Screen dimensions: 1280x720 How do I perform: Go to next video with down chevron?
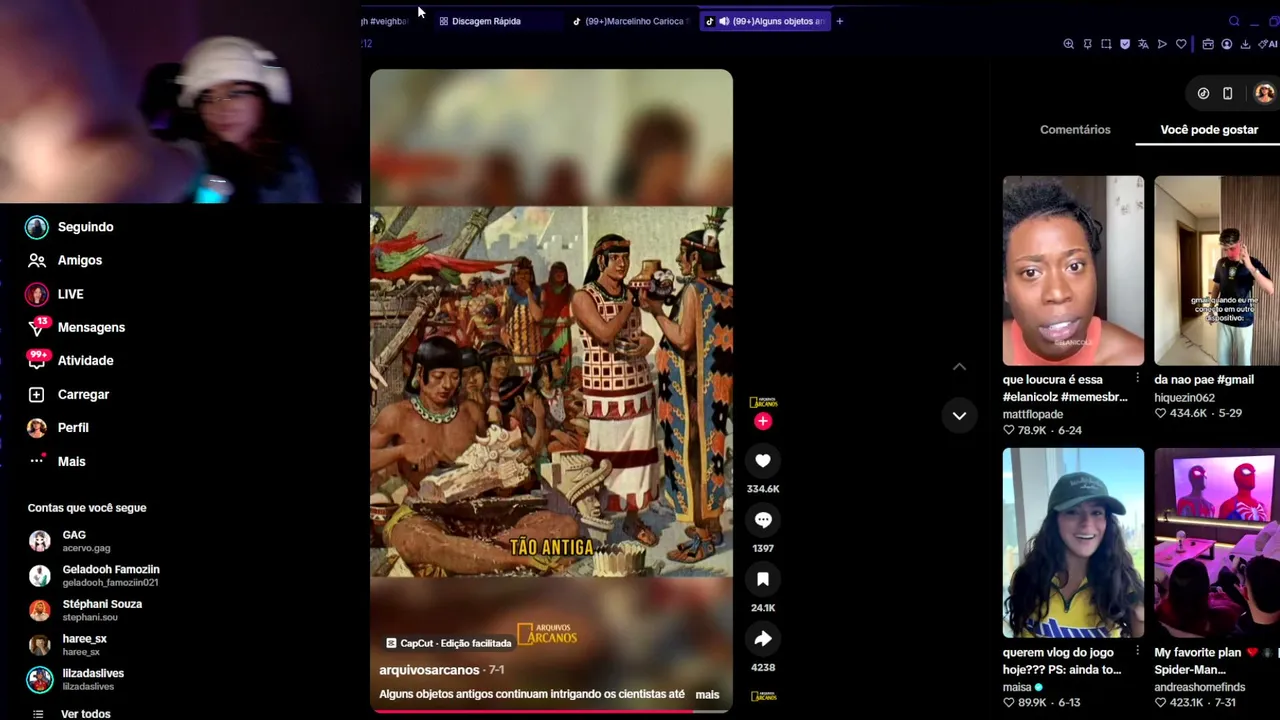[x=959, y=416]
